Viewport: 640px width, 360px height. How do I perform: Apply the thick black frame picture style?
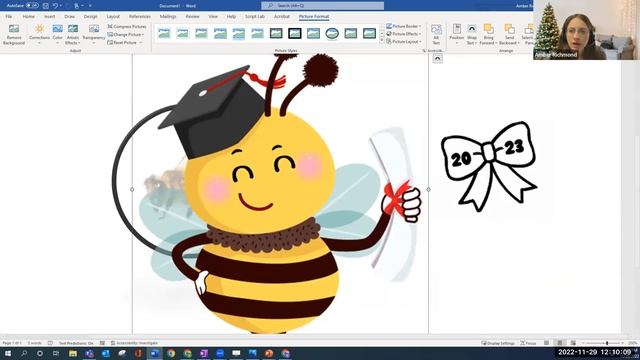pos(294,33)
